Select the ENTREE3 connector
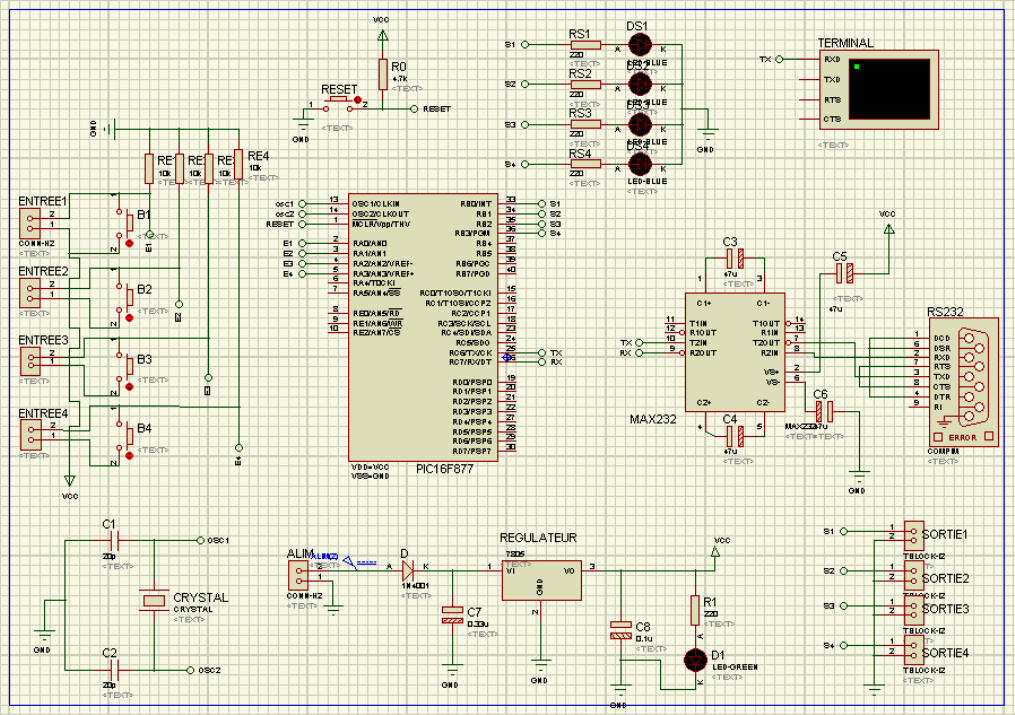Screen dimensions: 1015x715 [x=30, y=361]
